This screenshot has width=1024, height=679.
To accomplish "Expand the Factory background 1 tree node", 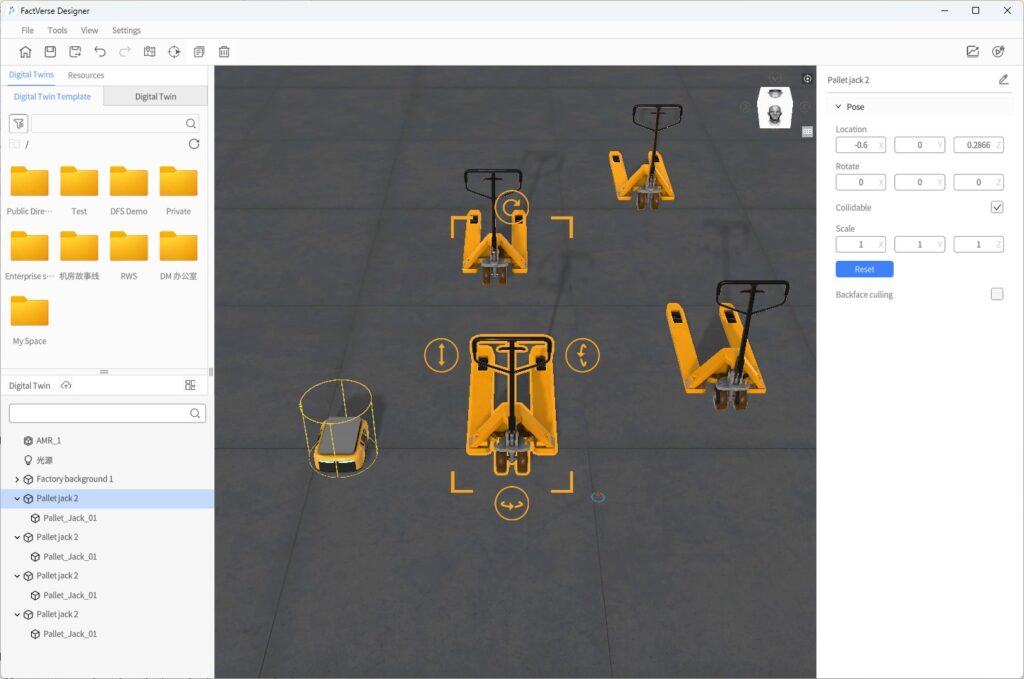I will 17,479.
